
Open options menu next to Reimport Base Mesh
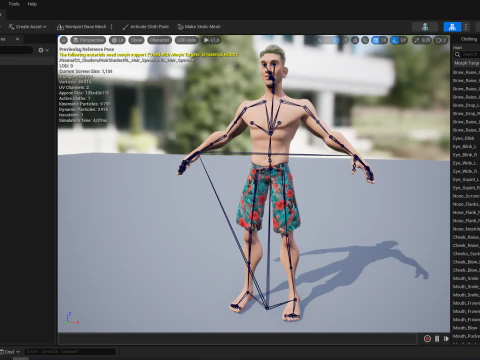pyautogui.click(x=112, y=27)
